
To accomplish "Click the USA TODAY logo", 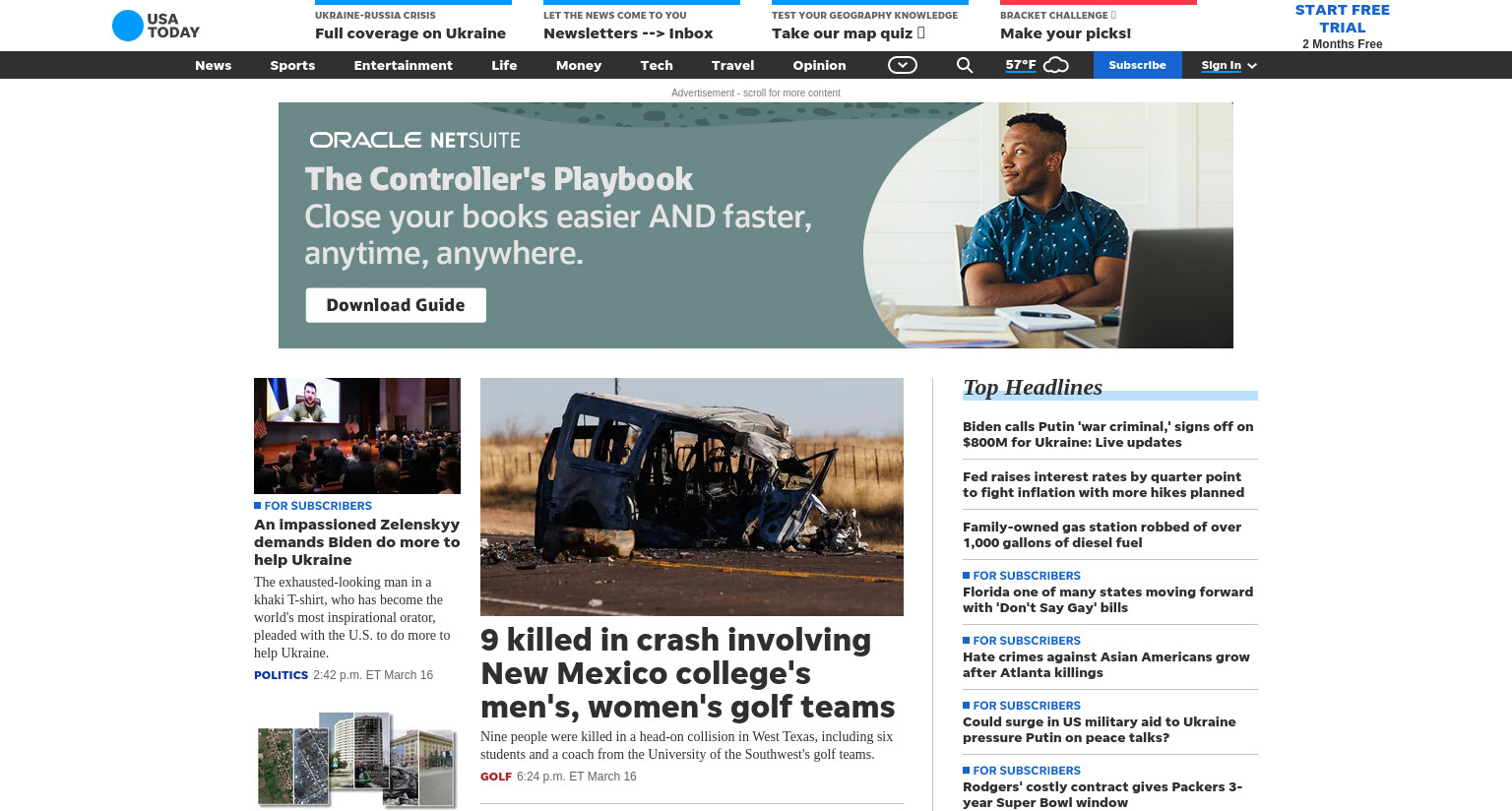I will click(x=156, y=26).
